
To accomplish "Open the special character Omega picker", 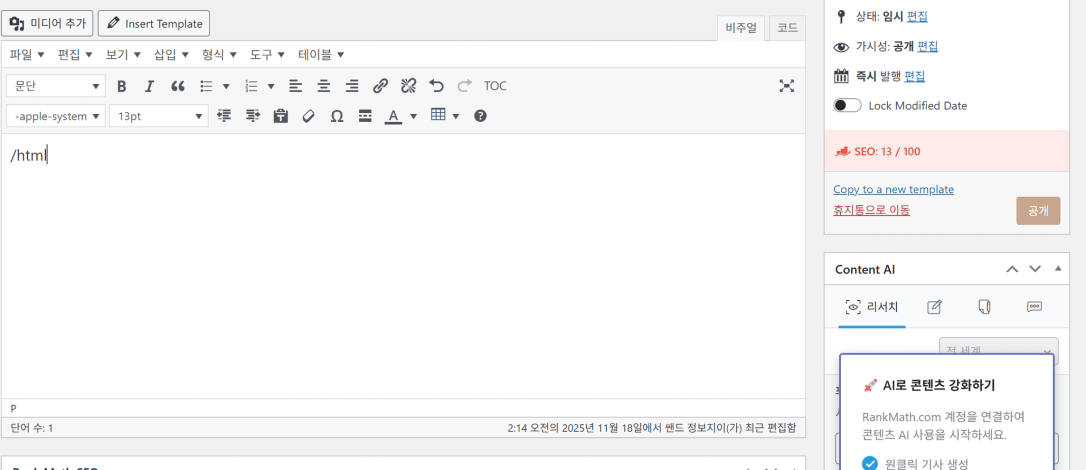I will click(x=337, y=116).
